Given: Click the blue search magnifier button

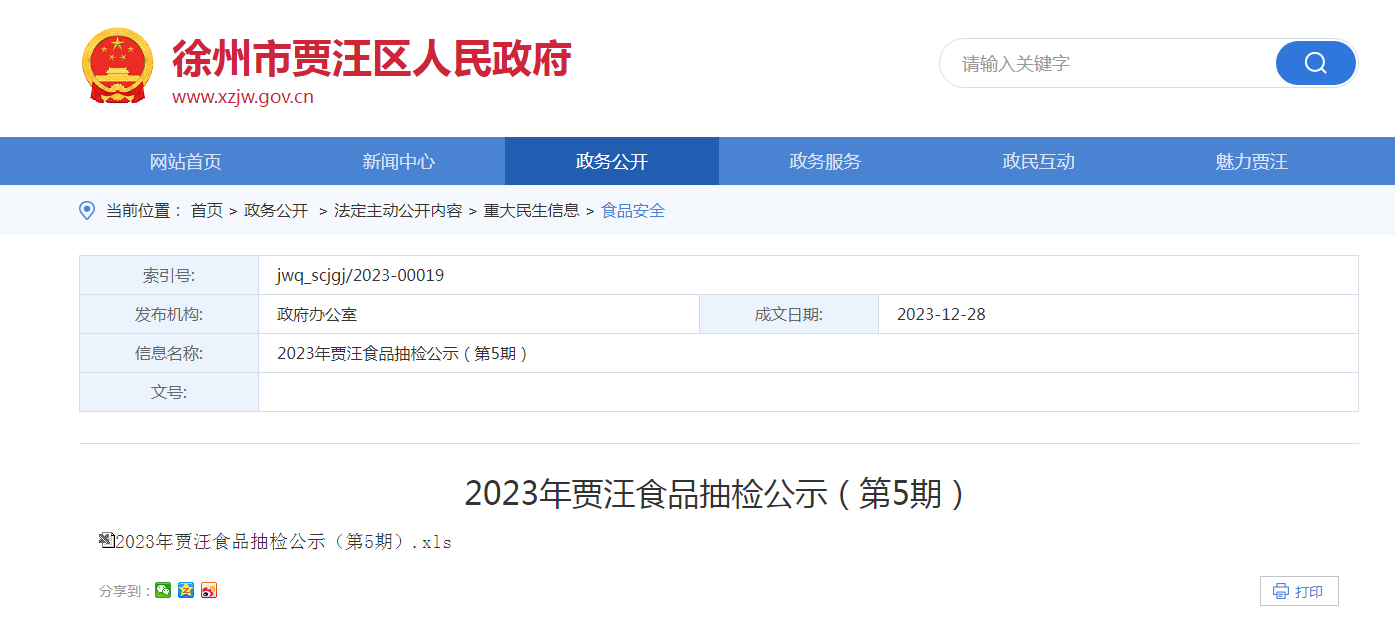Looking at the screenshot, I should point(1315,64).
